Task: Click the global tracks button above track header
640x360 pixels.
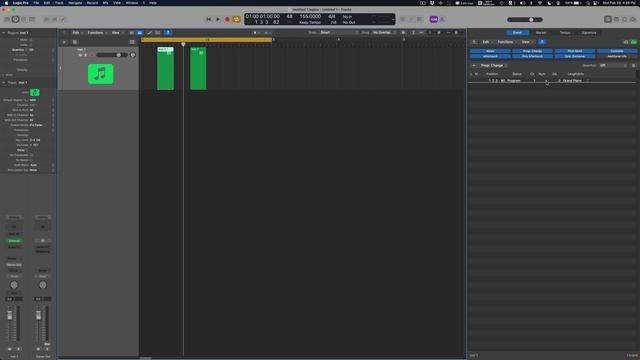Action: point(132,42)
